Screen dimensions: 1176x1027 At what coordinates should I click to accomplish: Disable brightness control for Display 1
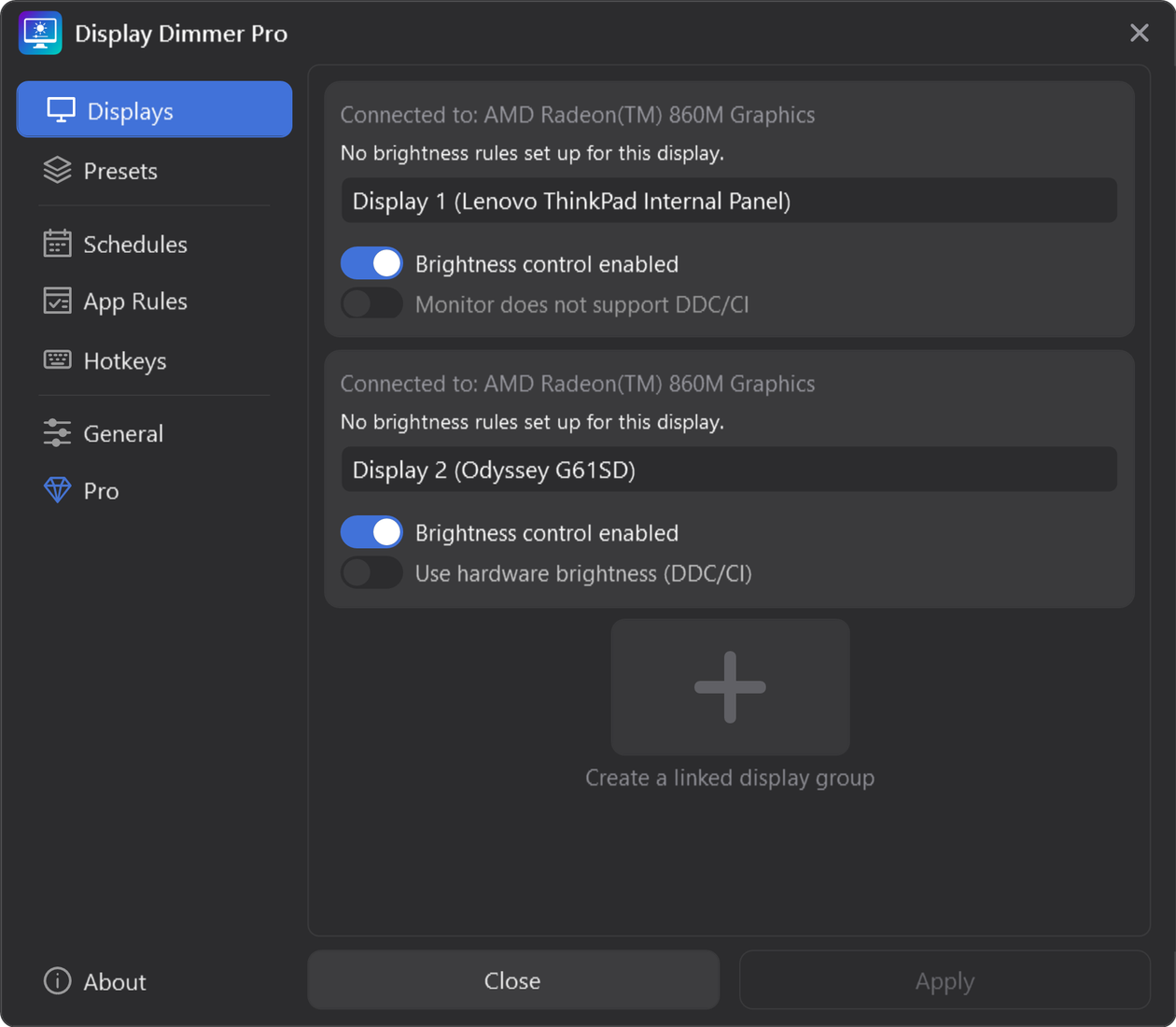(x=371, y=263)
